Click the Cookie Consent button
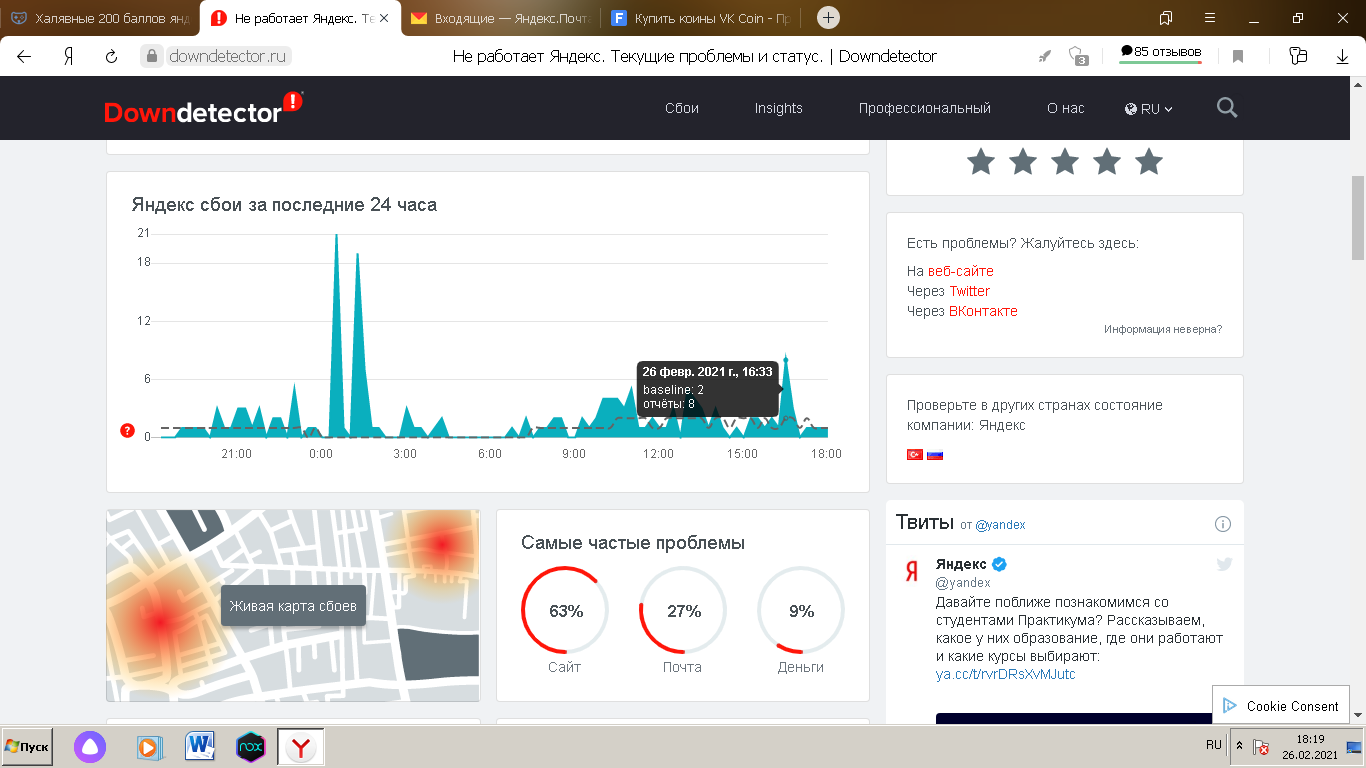This screenshot has height=768, width=1366. (1281, 705)
